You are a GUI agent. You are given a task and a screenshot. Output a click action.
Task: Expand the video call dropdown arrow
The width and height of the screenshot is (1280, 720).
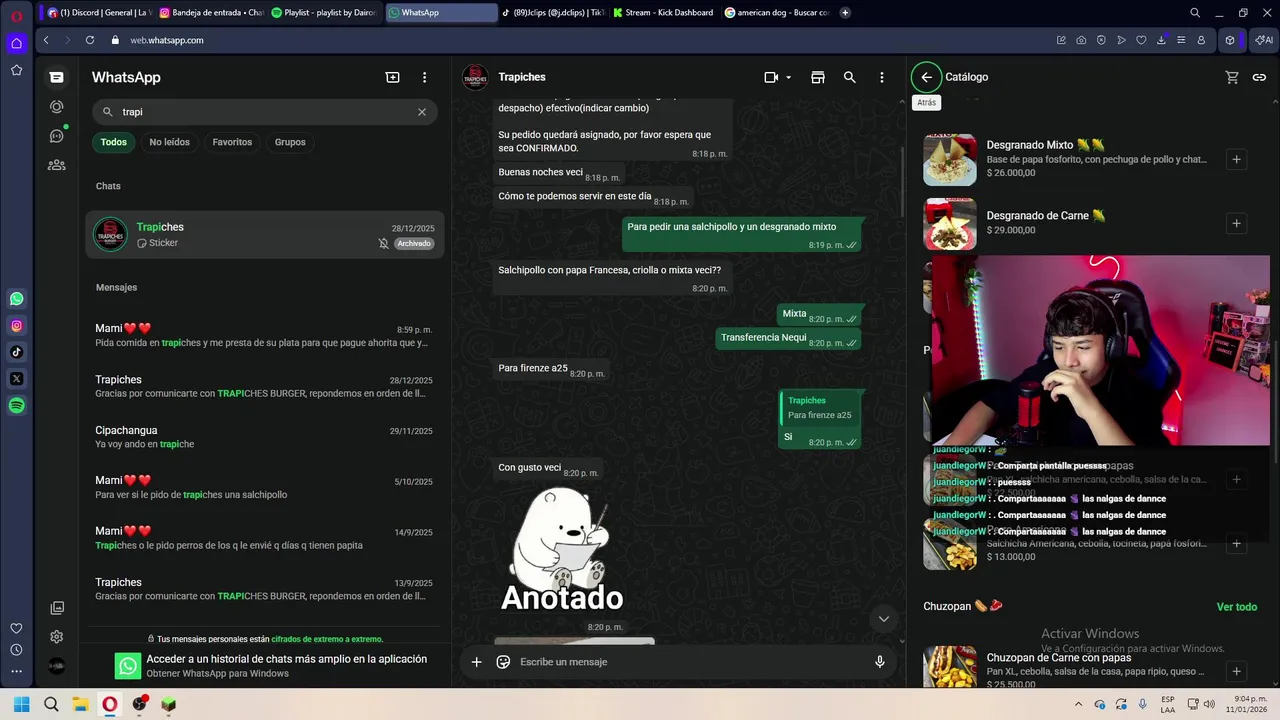788,77
